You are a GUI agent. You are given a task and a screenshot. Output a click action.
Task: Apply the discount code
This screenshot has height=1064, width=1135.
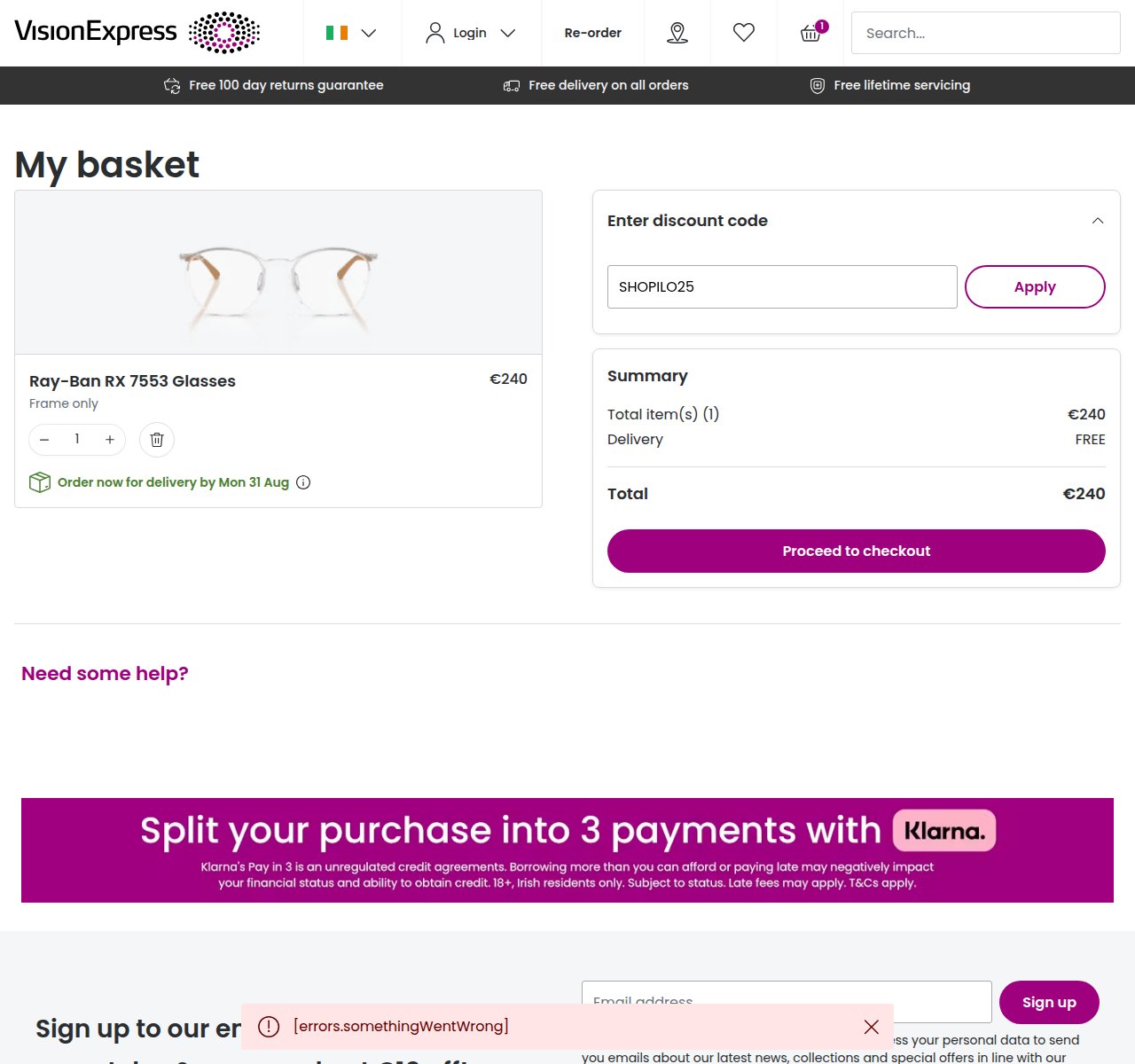tap(1035, 287)
